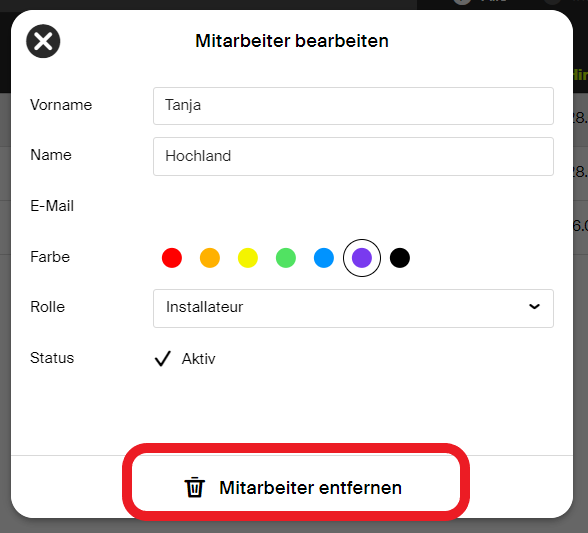Click the Status label

coord(52,358)
